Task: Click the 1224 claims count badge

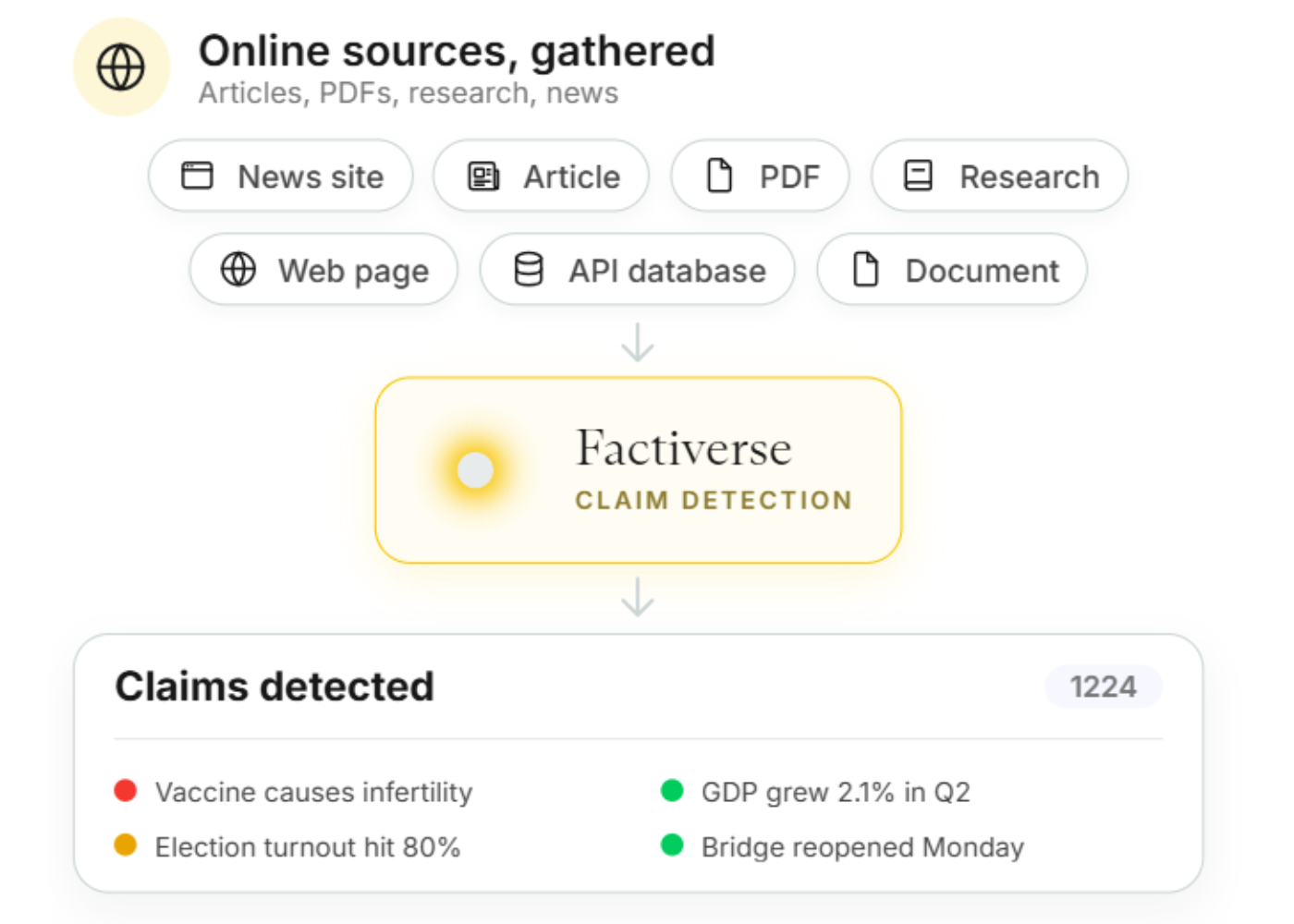Action: pyautogui.click(x=1104, y=687)
